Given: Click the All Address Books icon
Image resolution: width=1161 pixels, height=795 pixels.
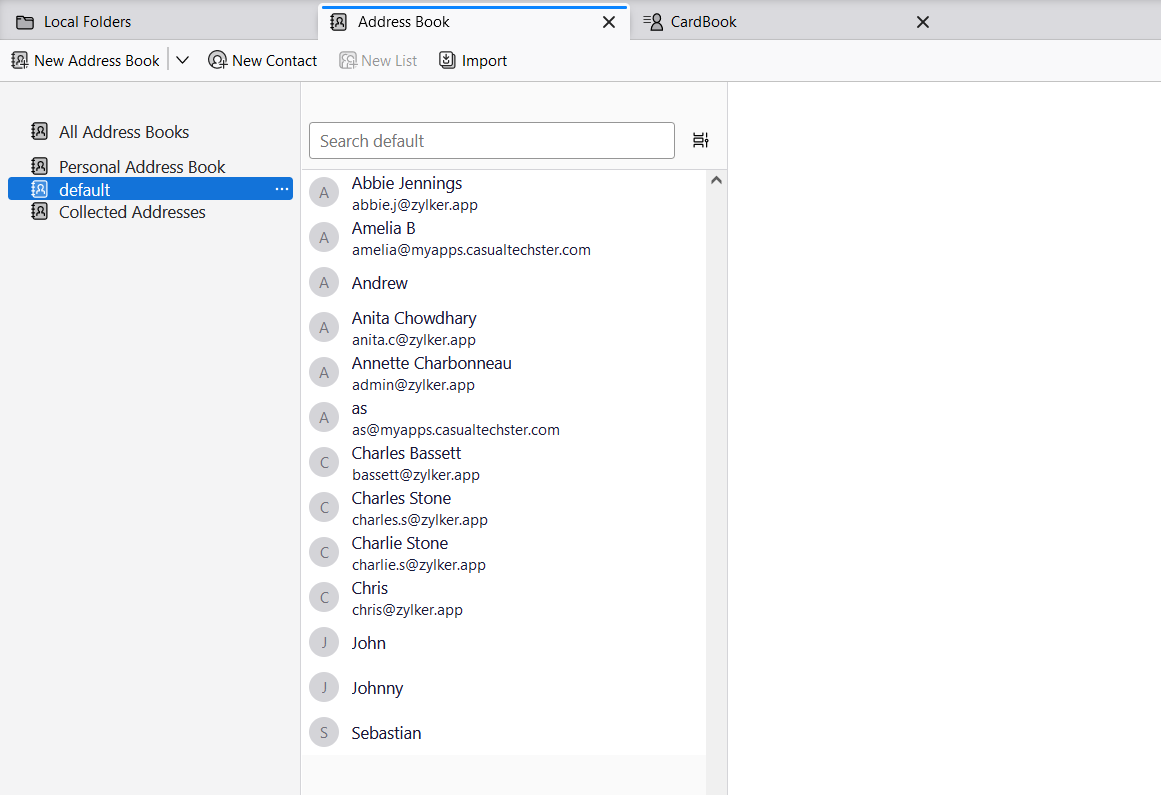Looking at the screenshot, I should tap(39, 132).
